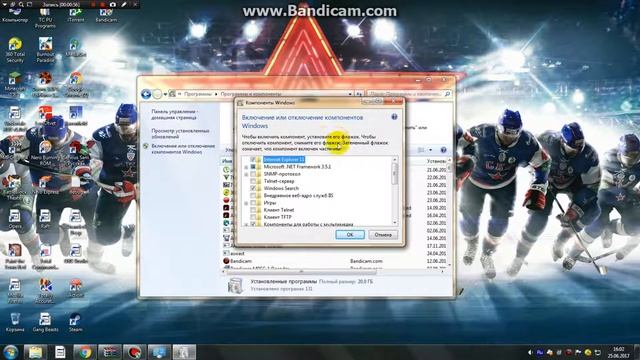The width and height of the screenshot is (640, 360).
Task: Open the address bar history dropdown
Action: (x=350, y=94)
